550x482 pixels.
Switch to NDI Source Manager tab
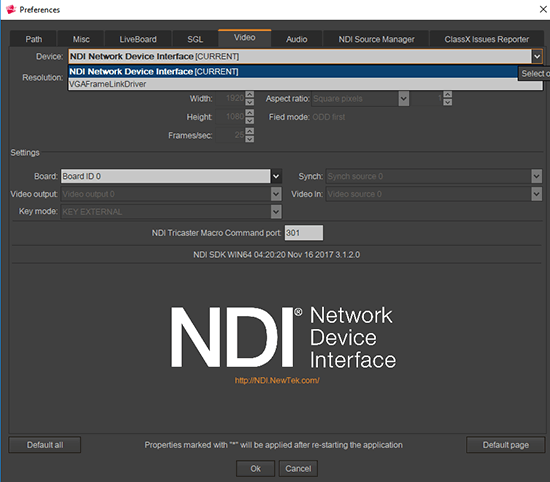tap(376, 39)
